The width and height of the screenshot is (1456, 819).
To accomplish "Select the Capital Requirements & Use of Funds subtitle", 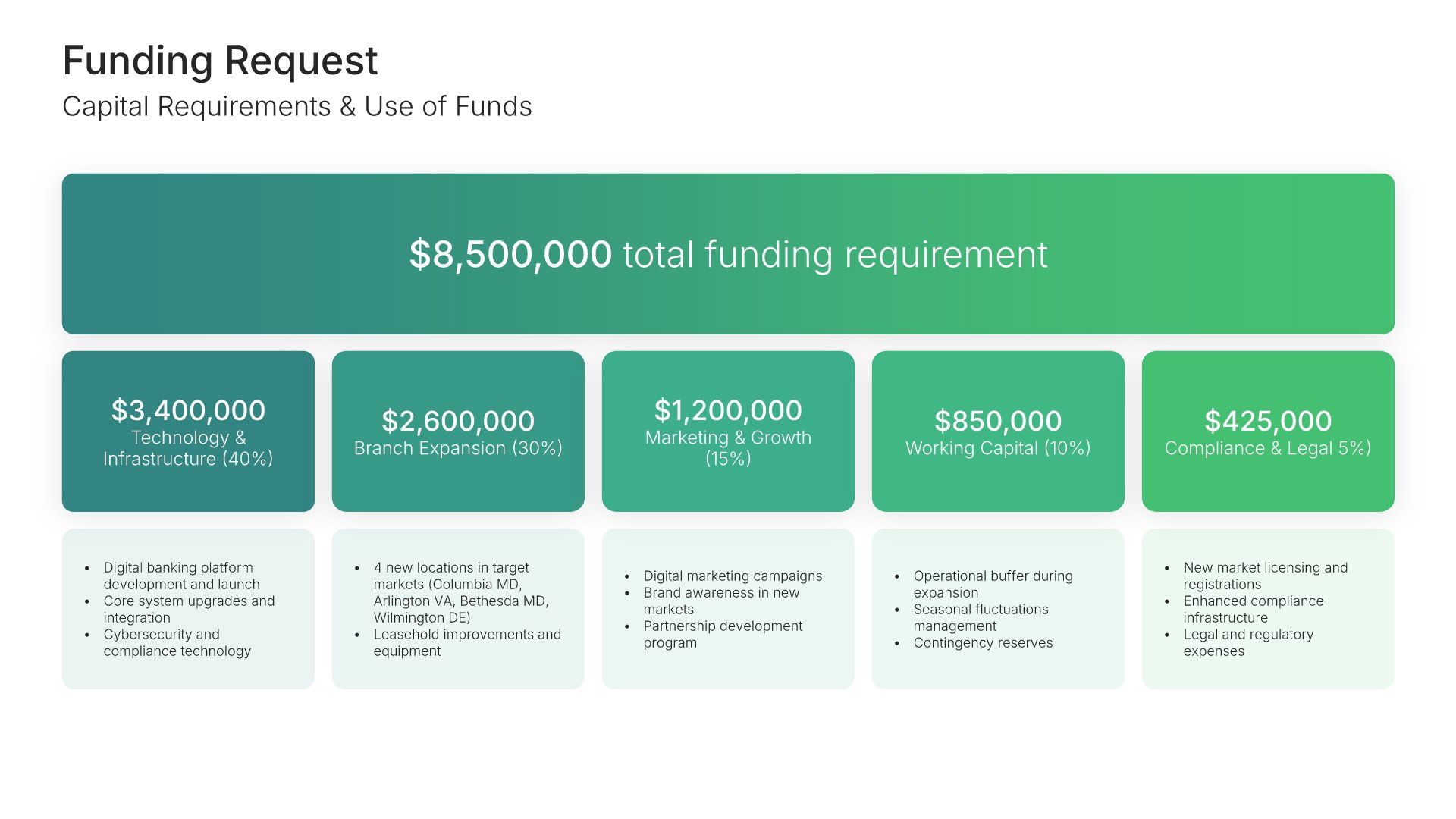I will point(297,107).
